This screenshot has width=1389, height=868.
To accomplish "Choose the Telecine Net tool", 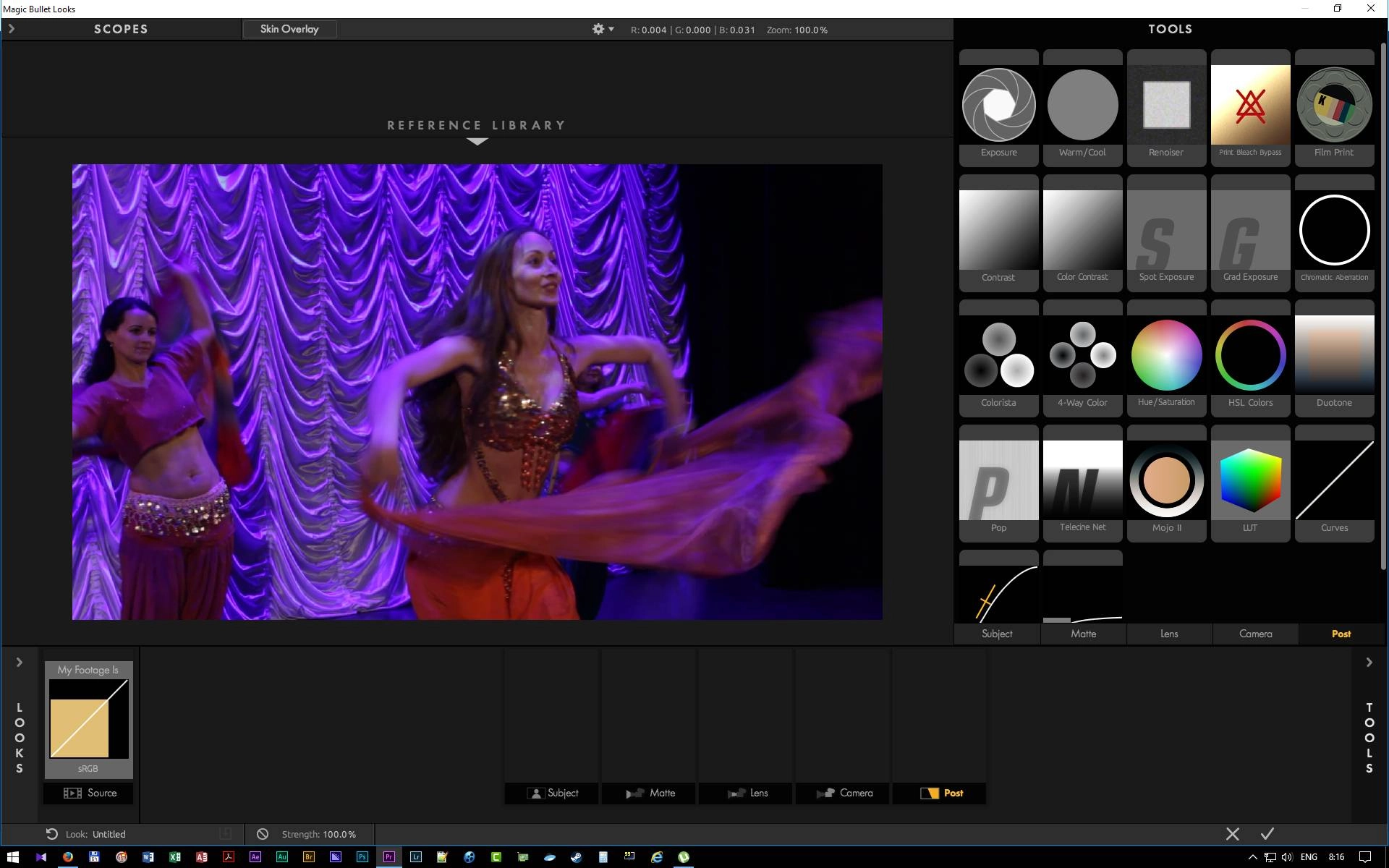I will tap(1082, 483).
